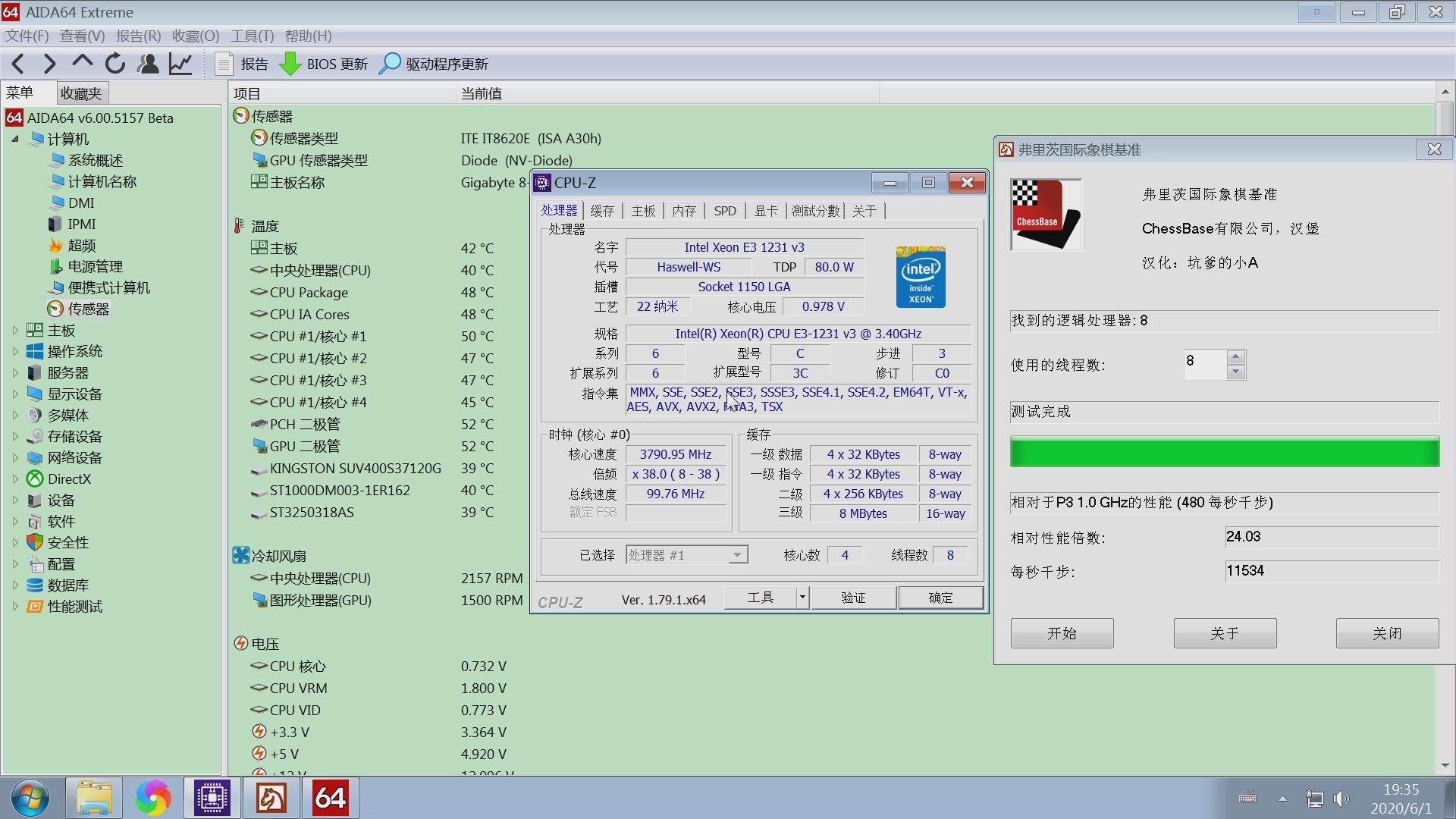
Task: Open the 处理器 #1 selection dropdown
Action: 736,555
